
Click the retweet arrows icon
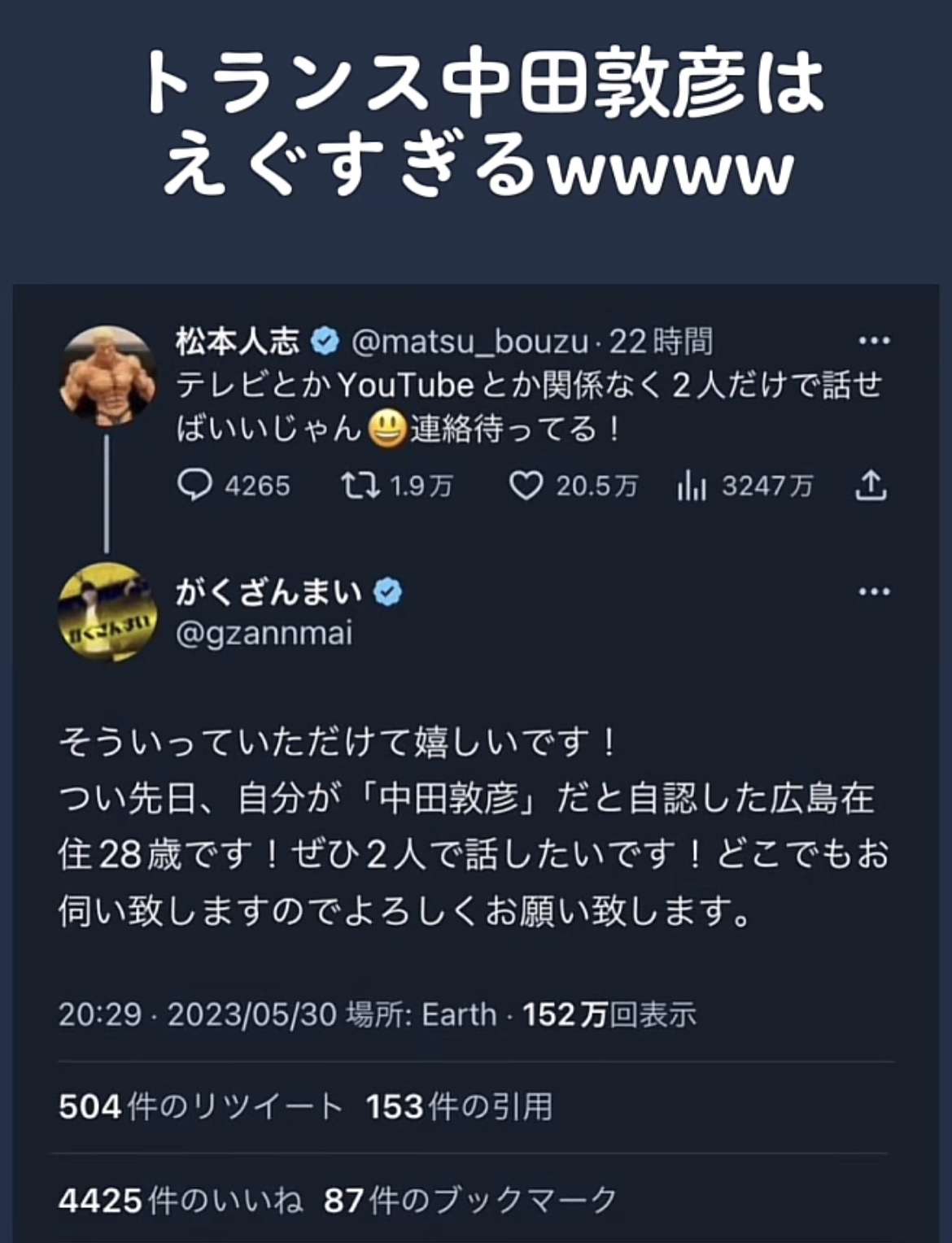click(x=360, y=486)
